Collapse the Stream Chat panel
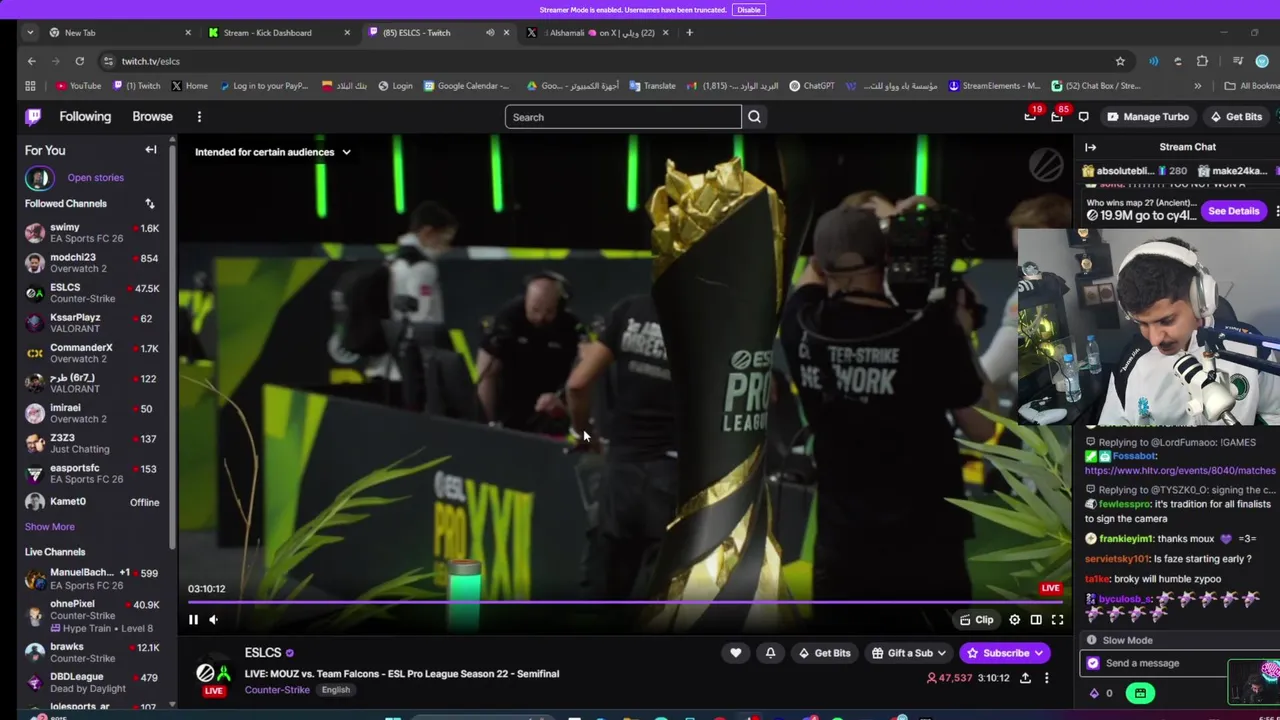The image size is (1280, 720). coord(1091,147)
